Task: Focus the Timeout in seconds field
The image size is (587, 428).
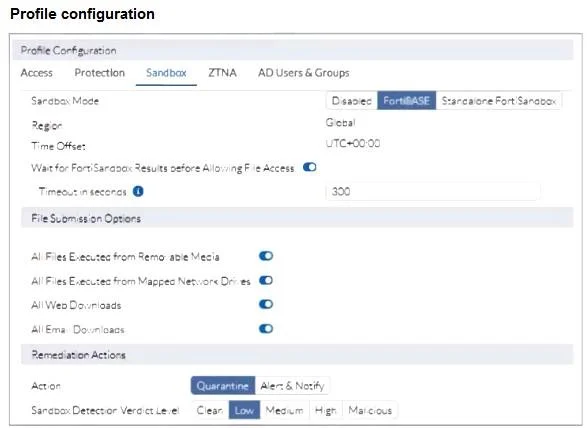Action: click(x=433, y=191)
